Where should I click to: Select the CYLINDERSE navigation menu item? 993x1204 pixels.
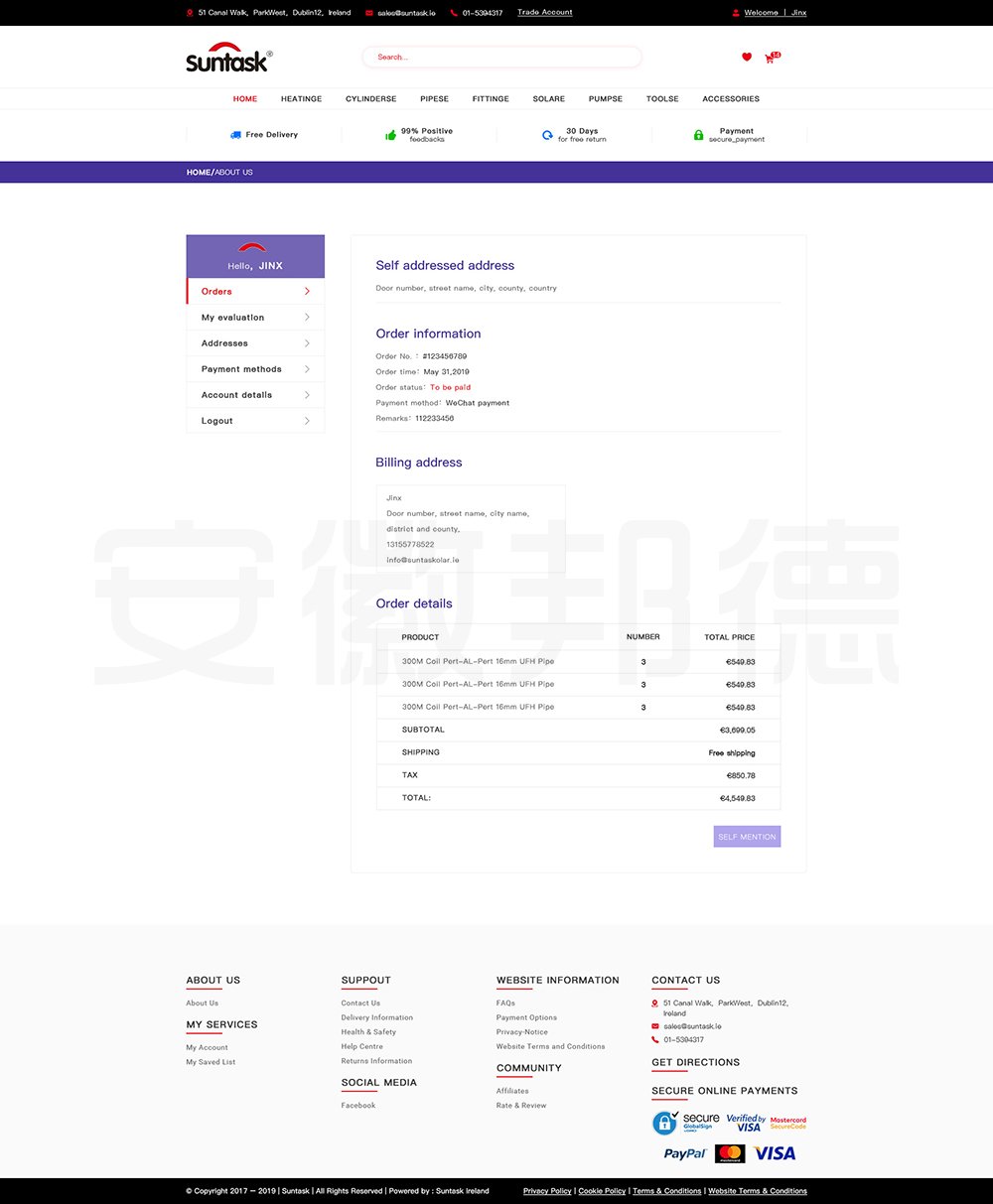(x=370, y=99)
